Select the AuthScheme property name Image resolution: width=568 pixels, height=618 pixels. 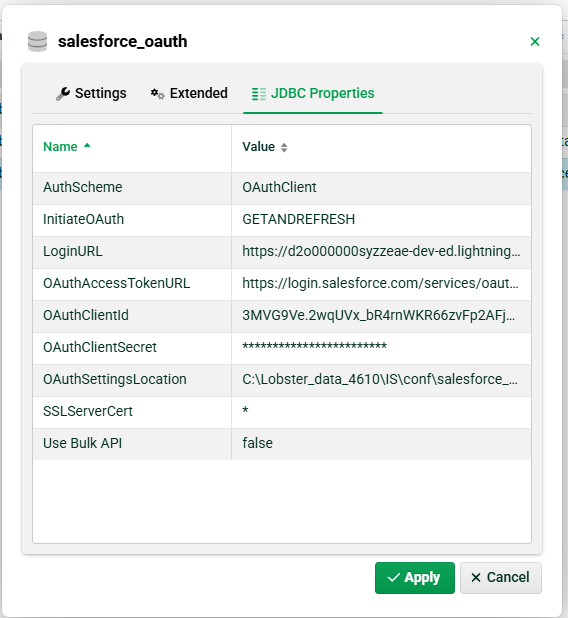coord(83,187)
